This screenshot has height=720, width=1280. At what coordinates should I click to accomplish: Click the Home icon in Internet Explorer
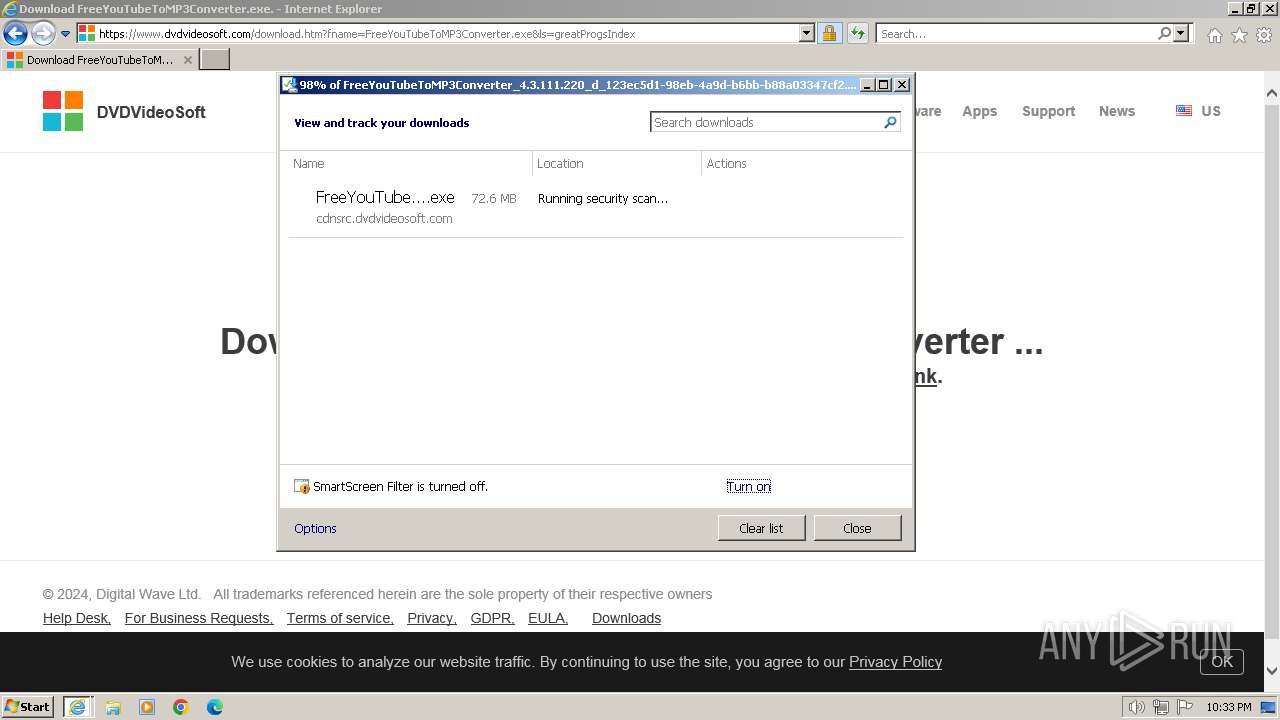tap(1214, 35)
